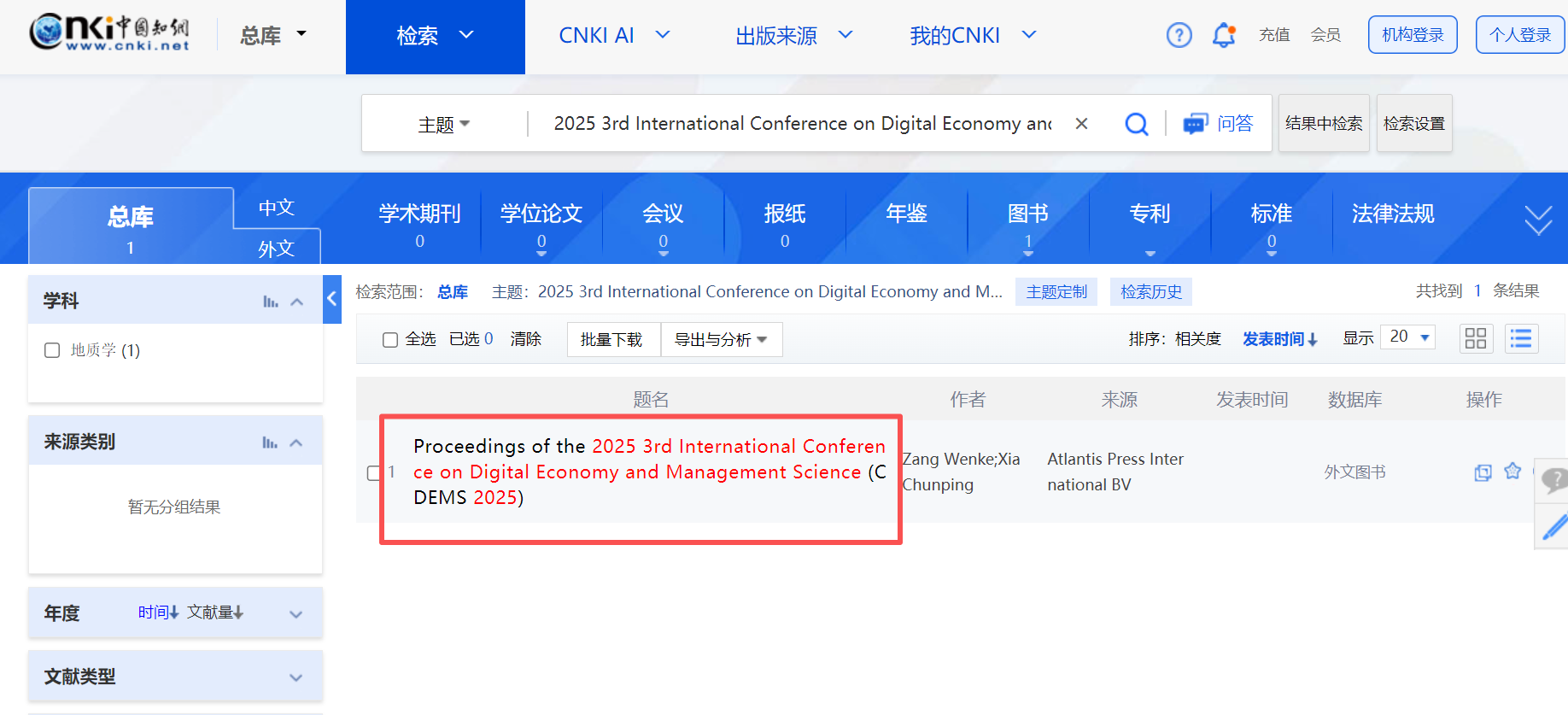Click 清除 to clear selections
This screenshot has width=1568, height=715.
(x=526, y=339)
